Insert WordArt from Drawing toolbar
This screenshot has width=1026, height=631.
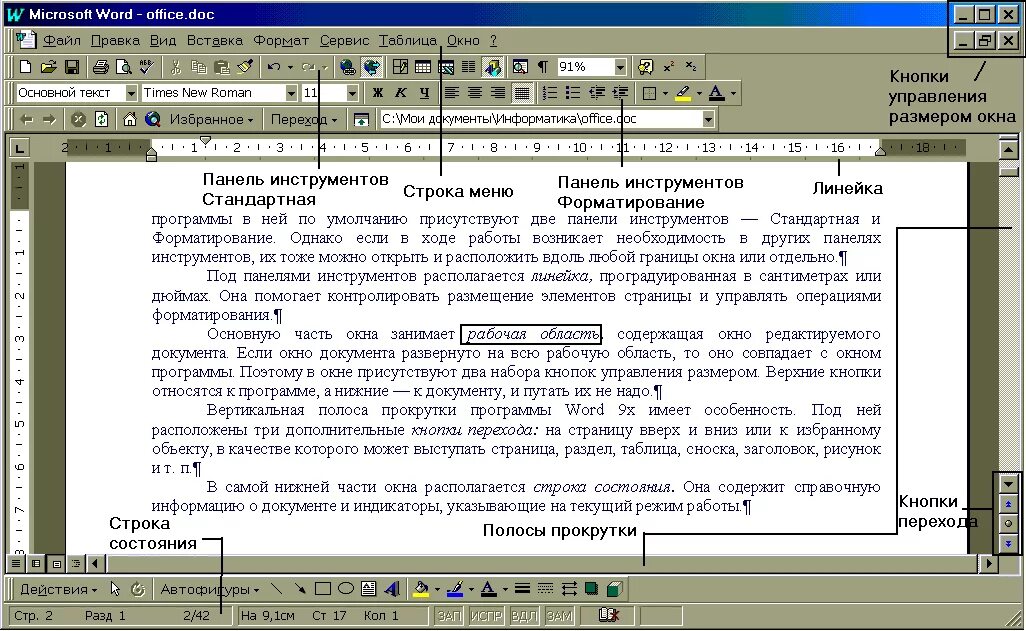pos(392,589)
